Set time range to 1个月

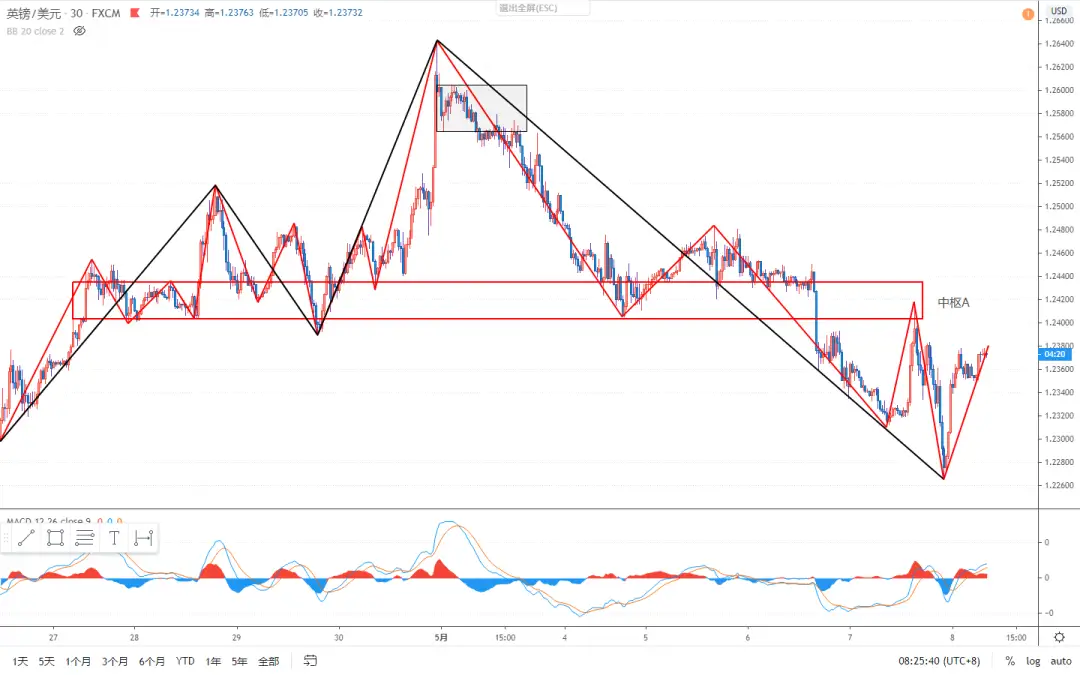pyautogui.click(x=78, y=661)
